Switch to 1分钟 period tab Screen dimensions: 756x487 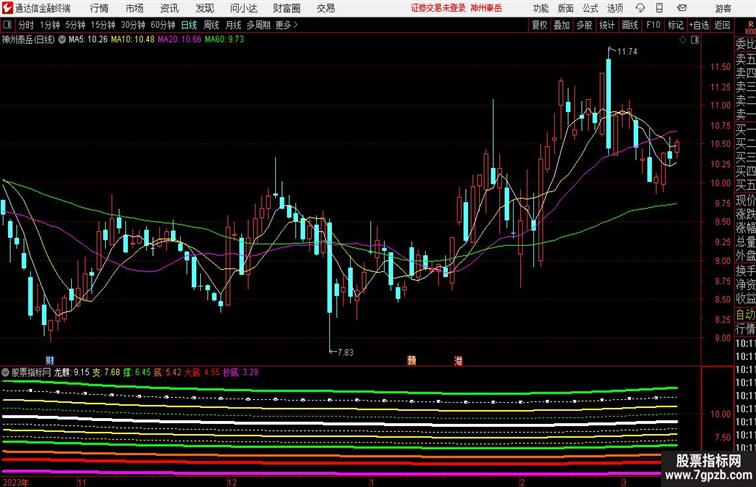coord(50,25)
